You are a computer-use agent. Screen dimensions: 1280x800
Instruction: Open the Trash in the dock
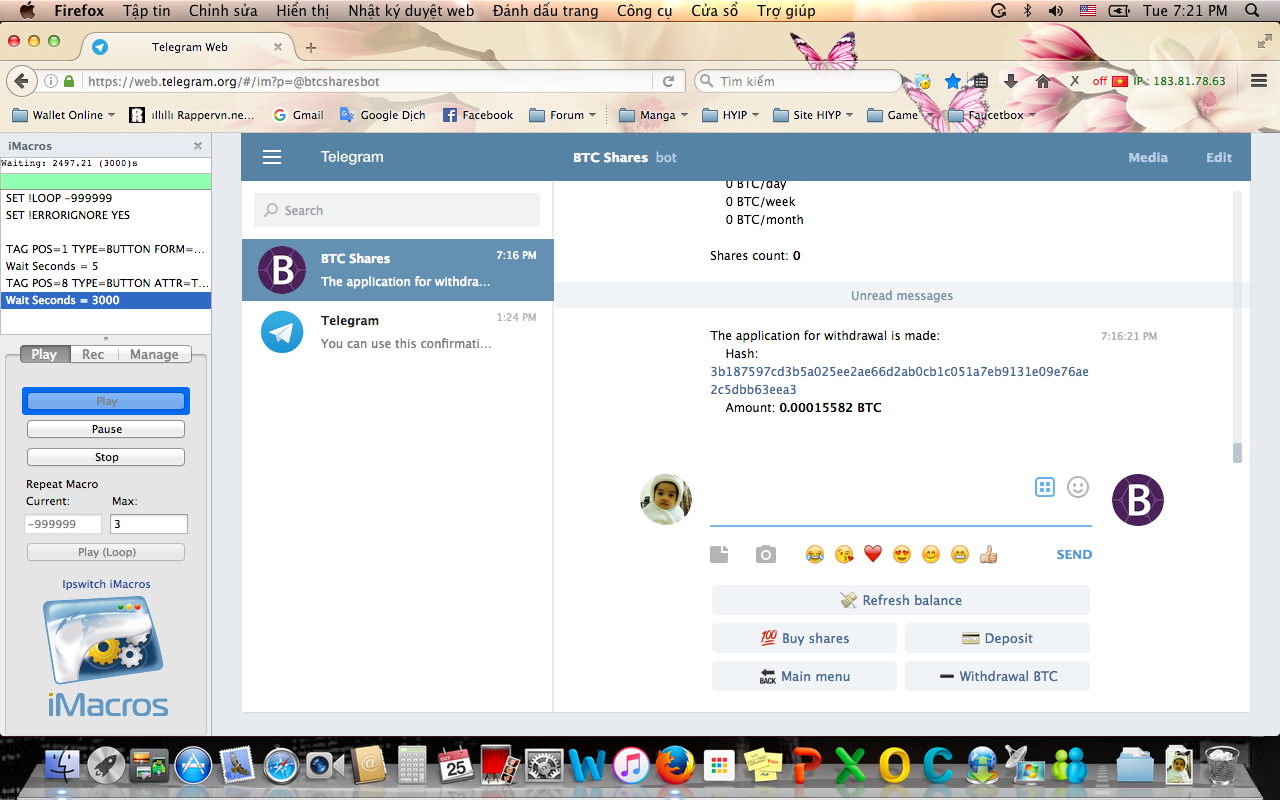pyautogui.click(x=1222, y=766)
